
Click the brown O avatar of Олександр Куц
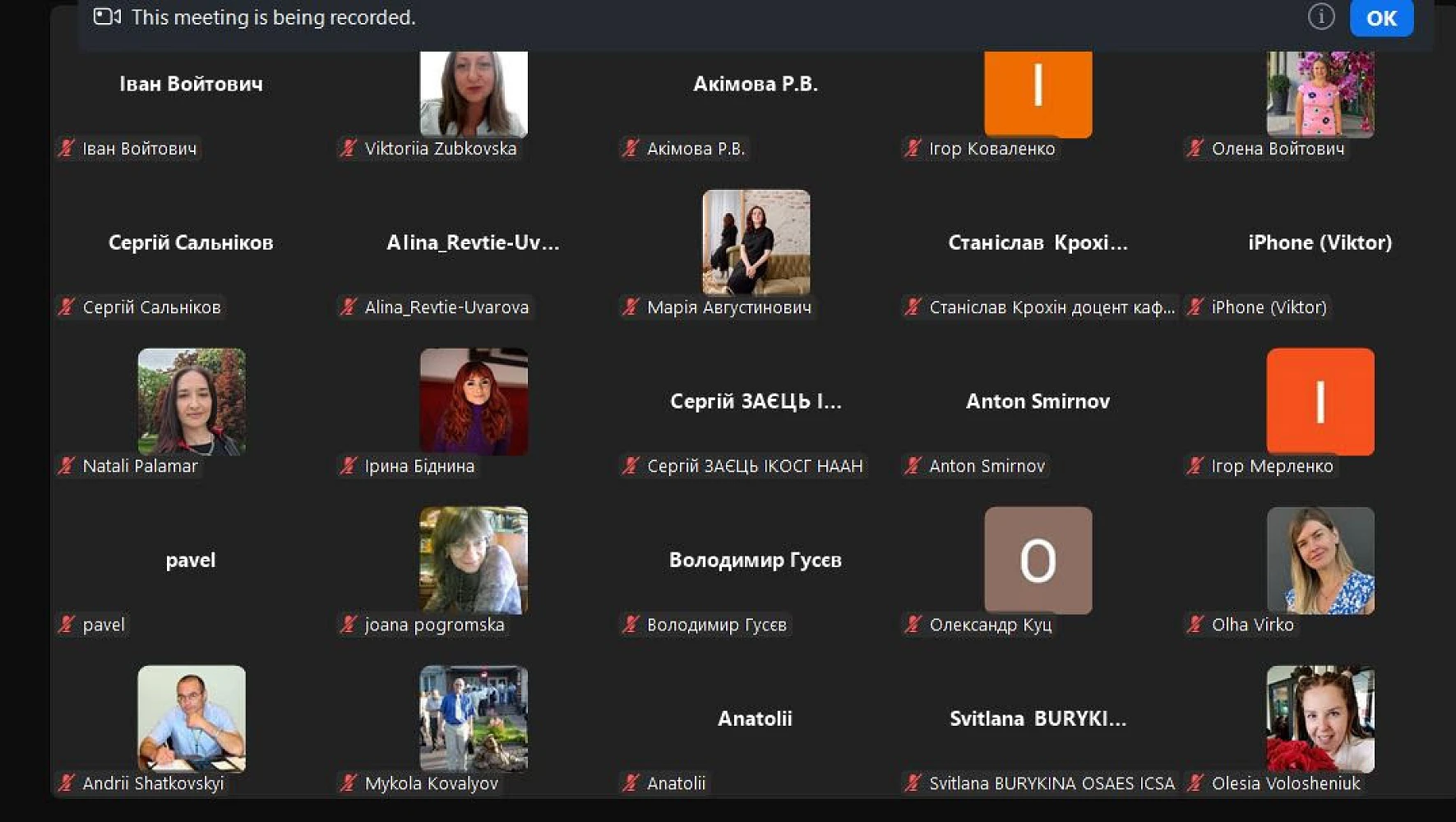(1038, 560)
